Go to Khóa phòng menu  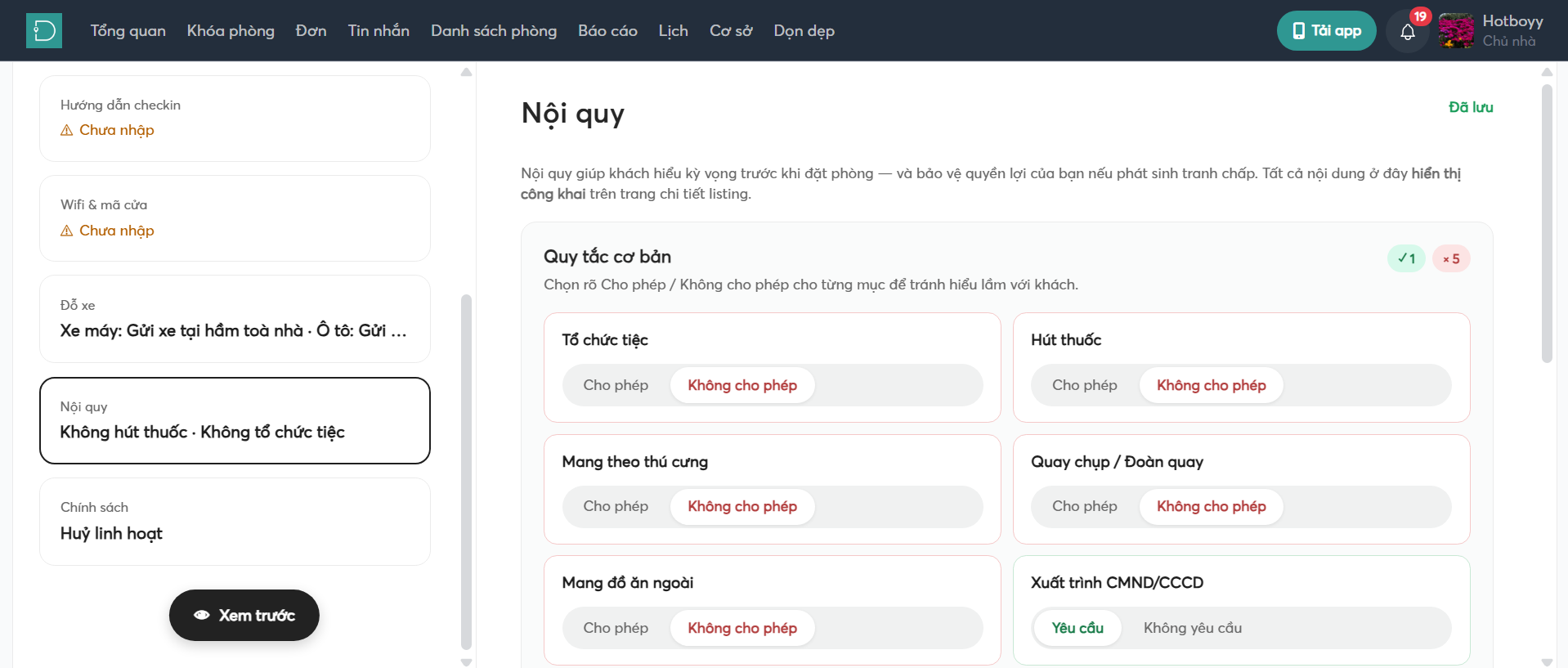[231, 31]
